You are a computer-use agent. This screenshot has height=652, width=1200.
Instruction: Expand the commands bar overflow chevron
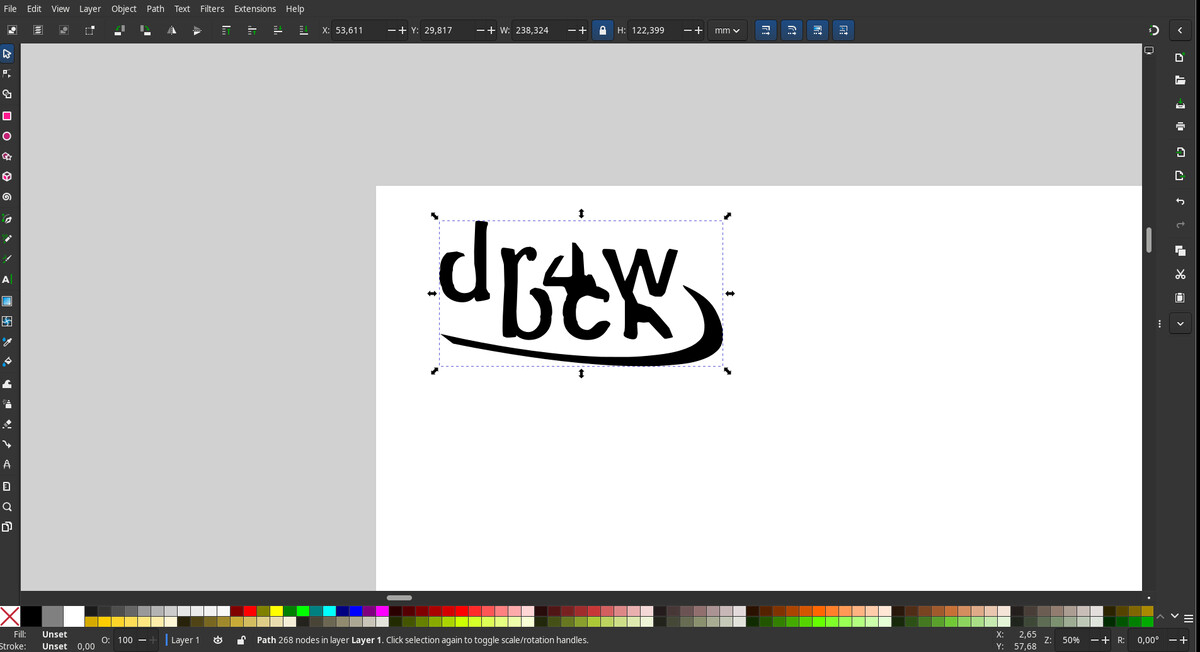click(1180, 324)
